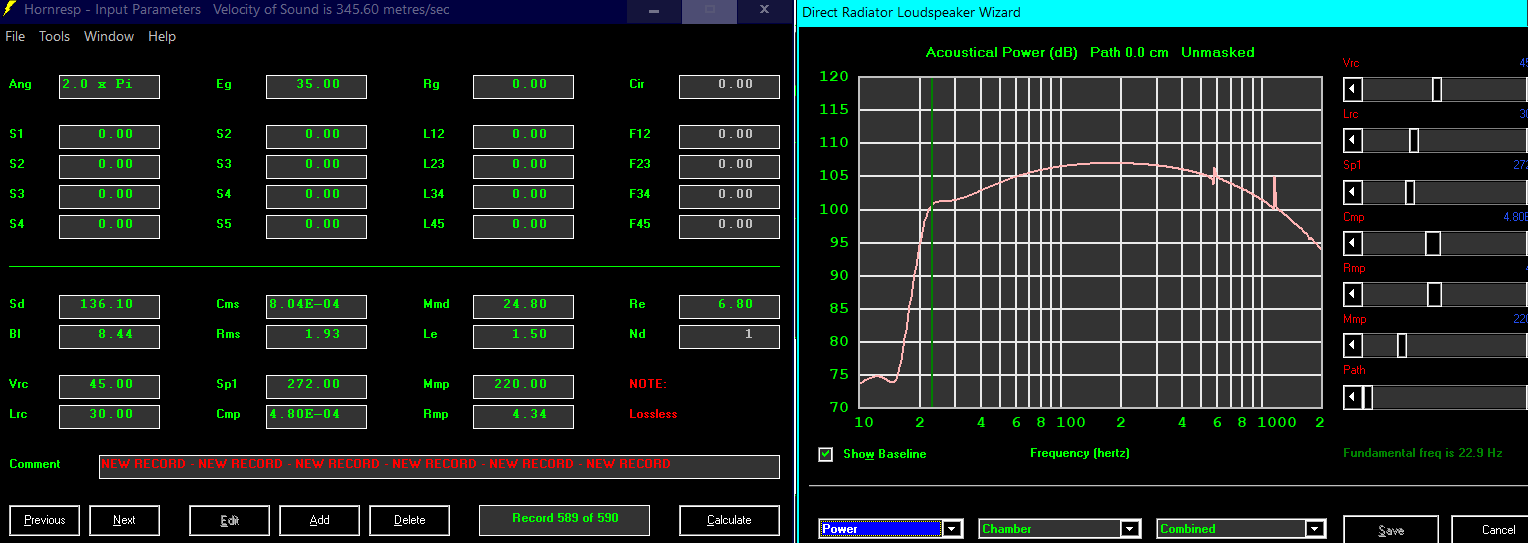Click the Vrc input field in Hornresp
Viewport: 1528px width, 543px height.
click(x=109, y=386)
